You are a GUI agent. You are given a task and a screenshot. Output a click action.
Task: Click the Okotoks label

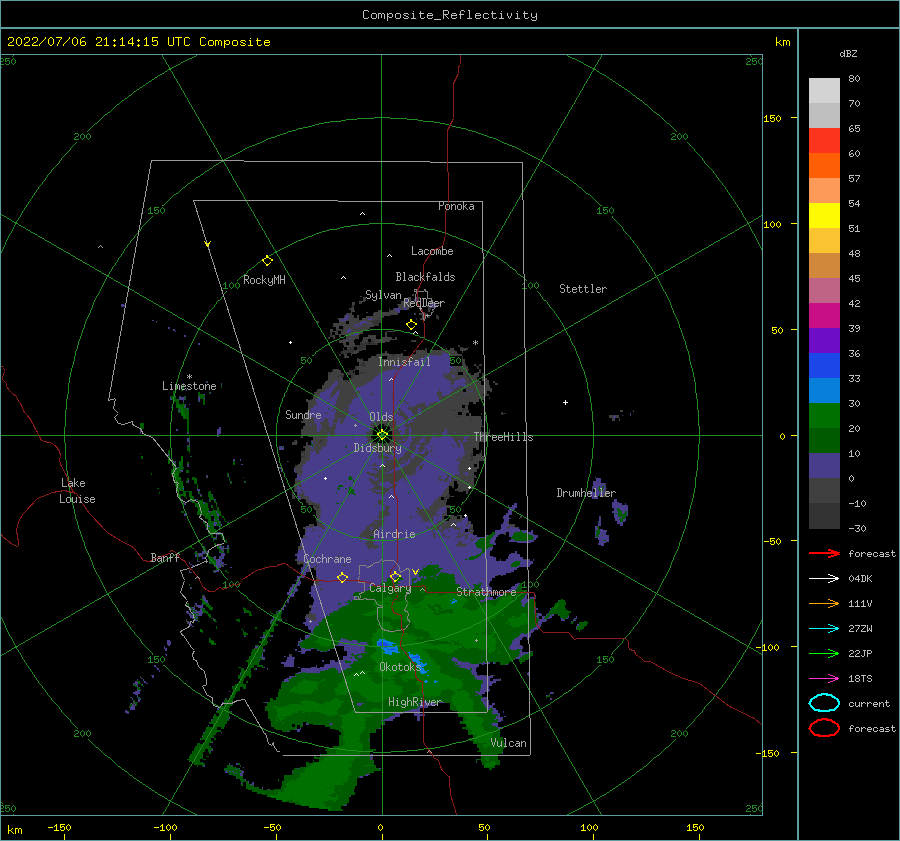coord(400,666)
